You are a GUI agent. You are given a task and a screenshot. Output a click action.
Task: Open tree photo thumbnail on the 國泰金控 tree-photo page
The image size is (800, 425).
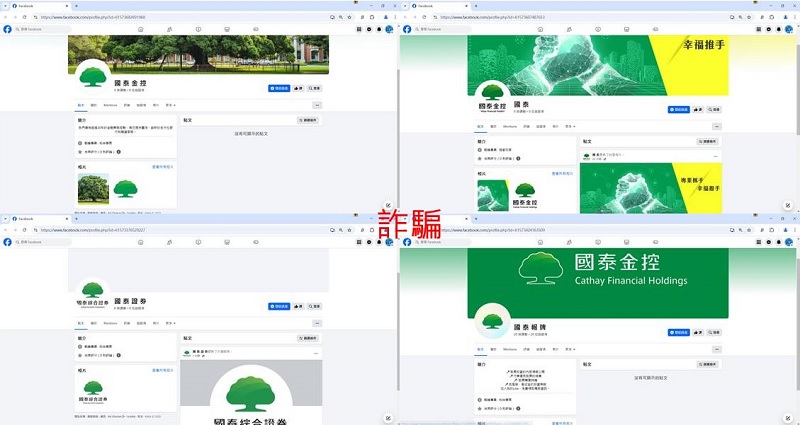[93, 189]
